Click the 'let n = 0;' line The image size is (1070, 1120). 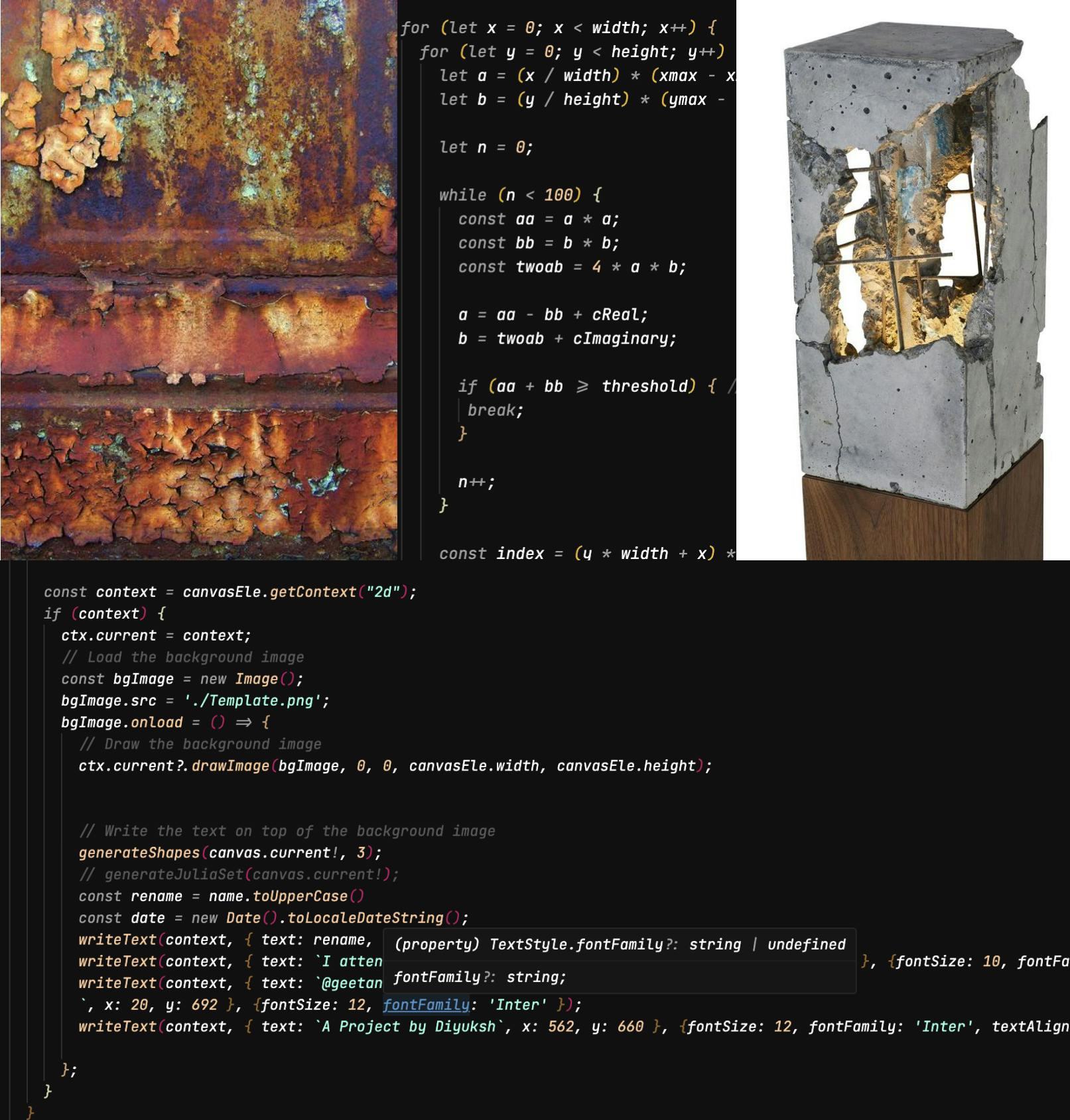click(x=486, y=147)
